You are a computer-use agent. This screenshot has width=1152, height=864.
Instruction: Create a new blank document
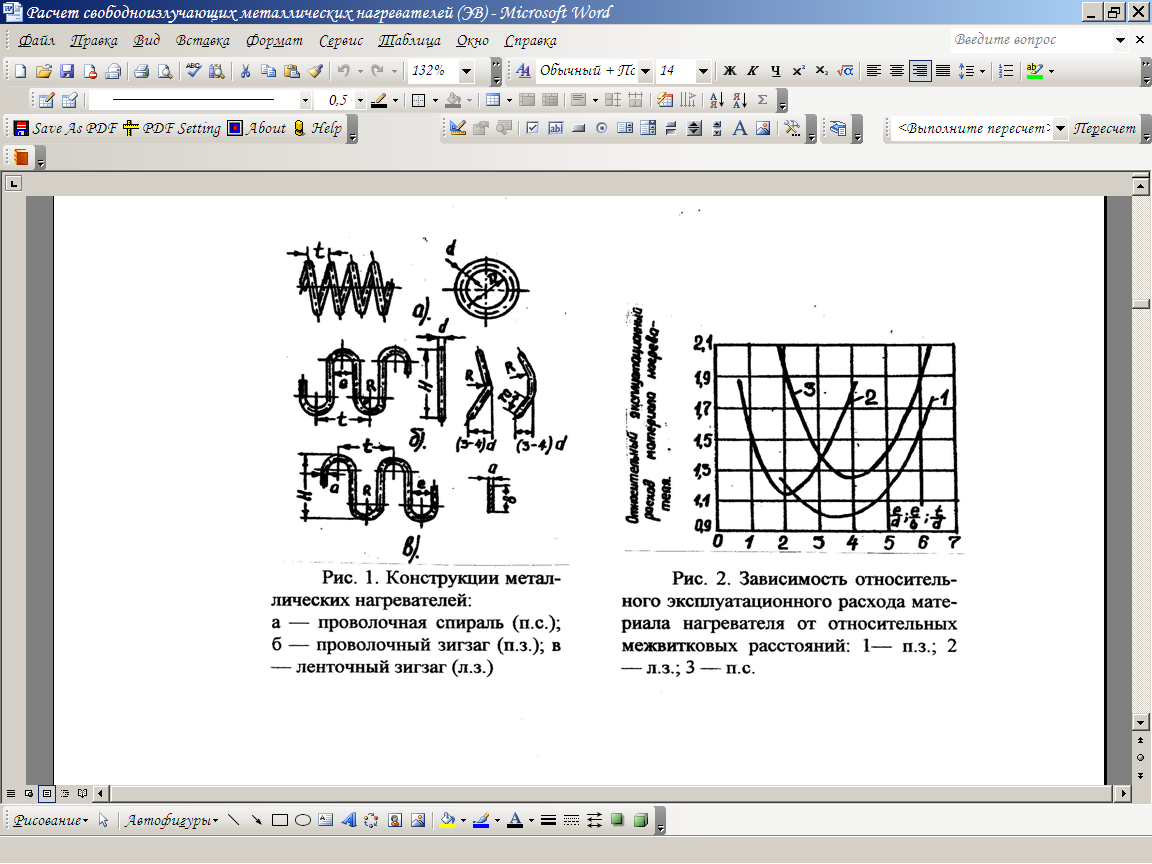coord(20,71)
